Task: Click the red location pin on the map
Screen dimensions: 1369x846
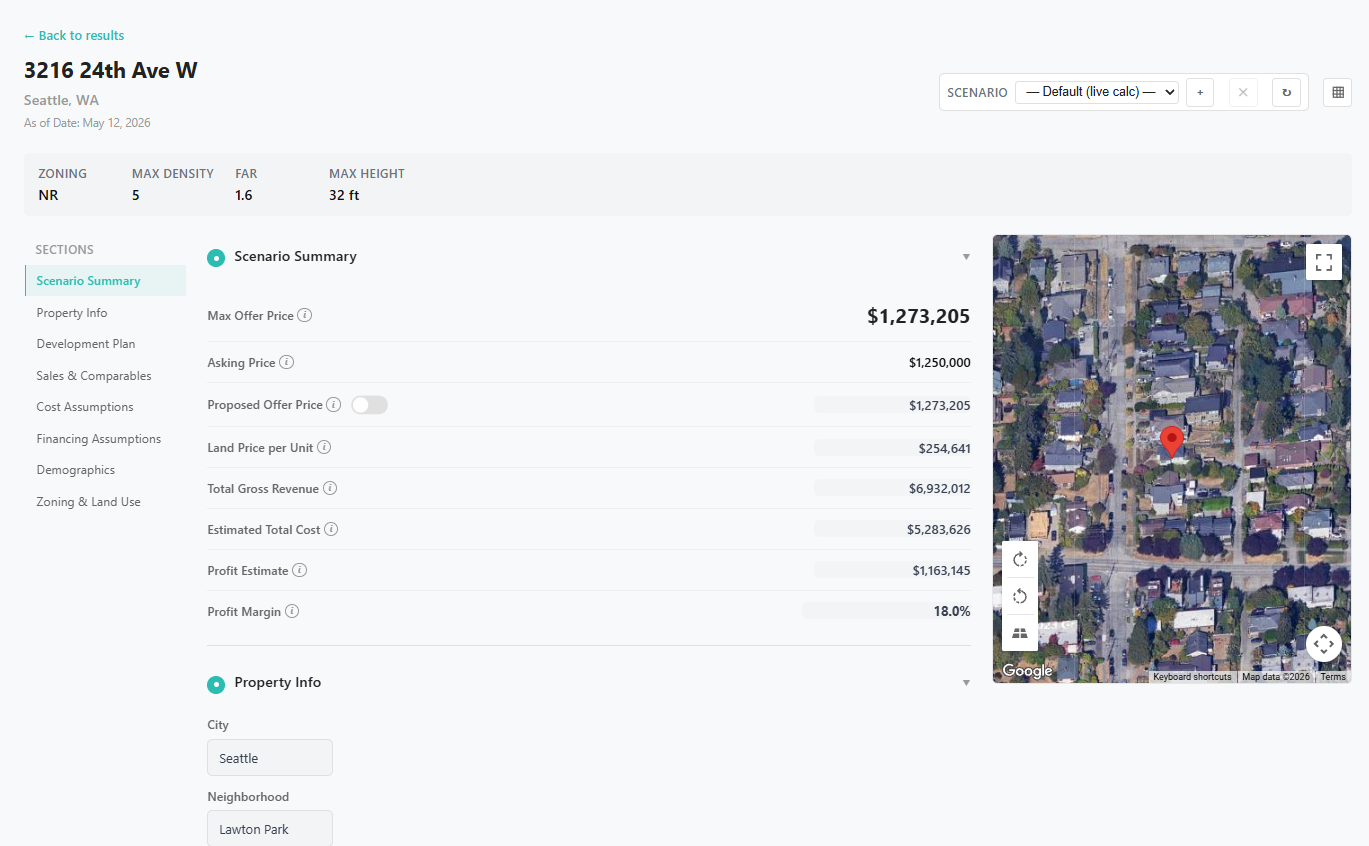Action: click(x=1171, y=442)
